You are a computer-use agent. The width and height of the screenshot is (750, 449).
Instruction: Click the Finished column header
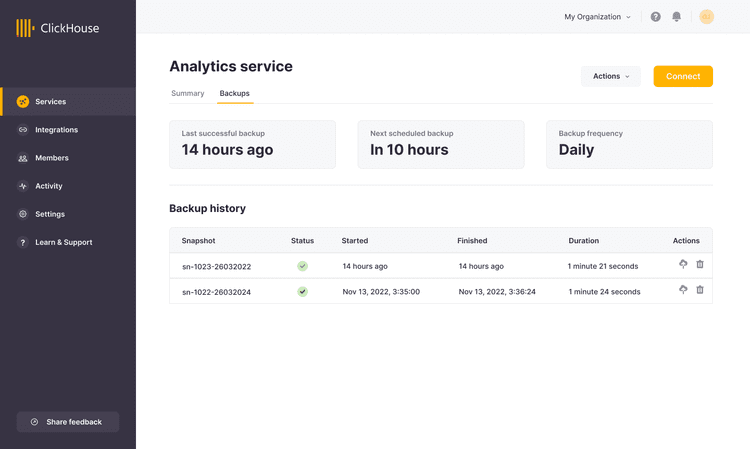click(472, 241)
